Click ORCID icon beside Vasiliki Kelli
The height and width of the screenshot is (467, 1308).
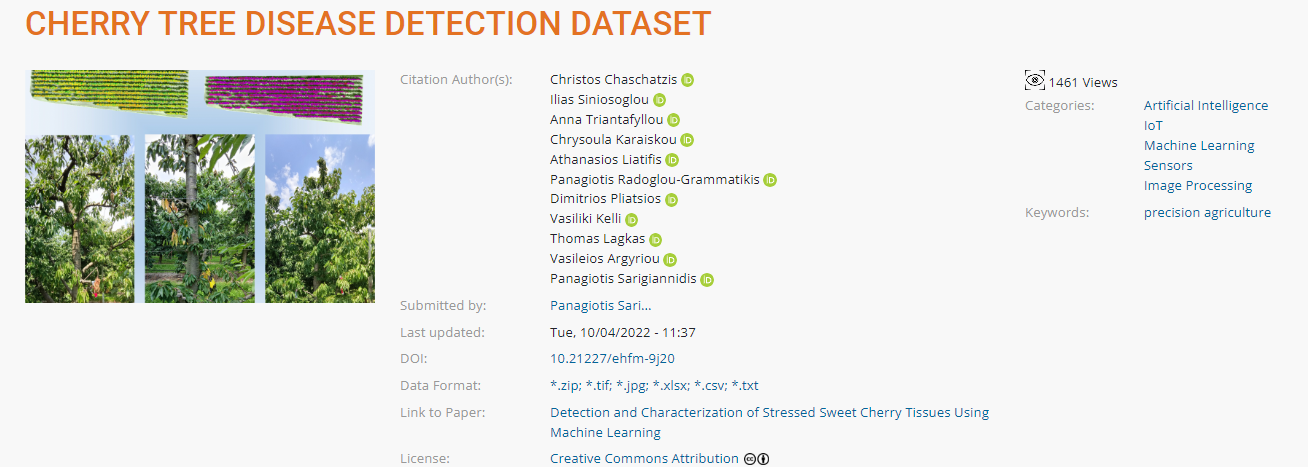click(631, 220)
